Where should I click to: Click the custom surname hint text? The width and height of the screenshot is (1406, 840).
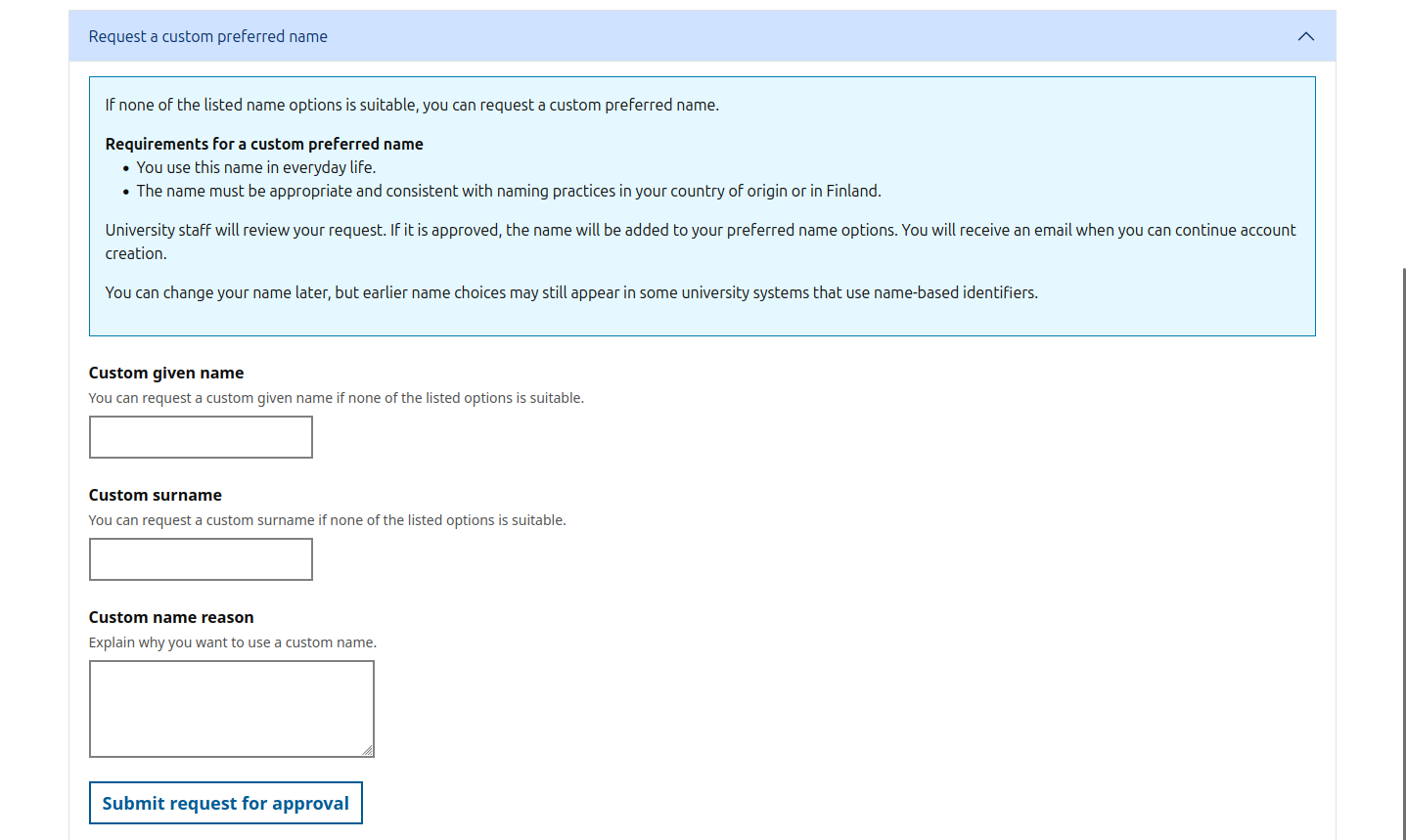327,520
